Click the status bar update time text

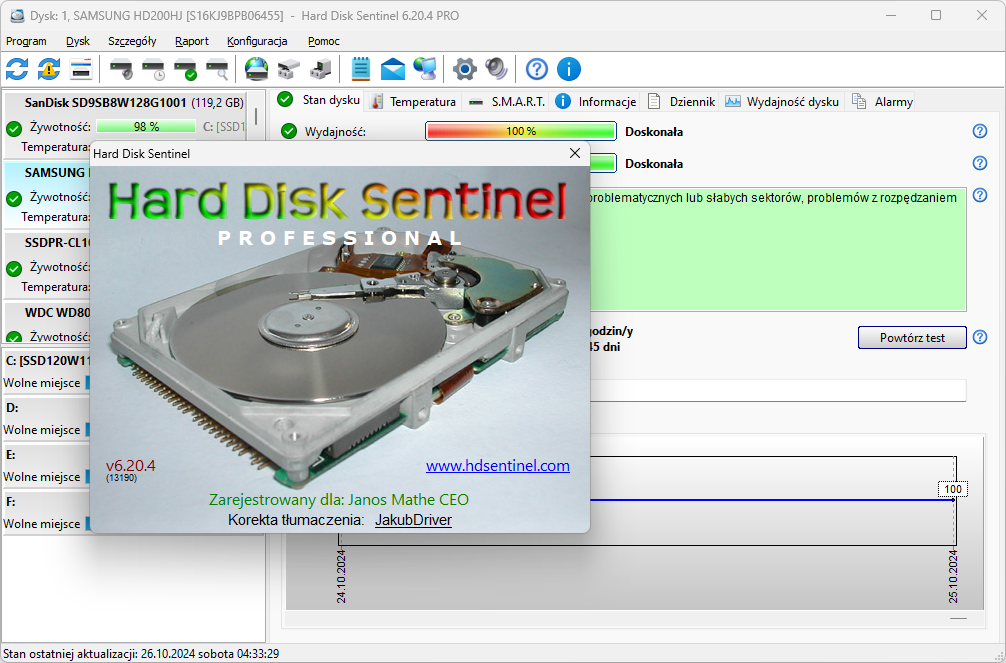click(x=141, y=654)
